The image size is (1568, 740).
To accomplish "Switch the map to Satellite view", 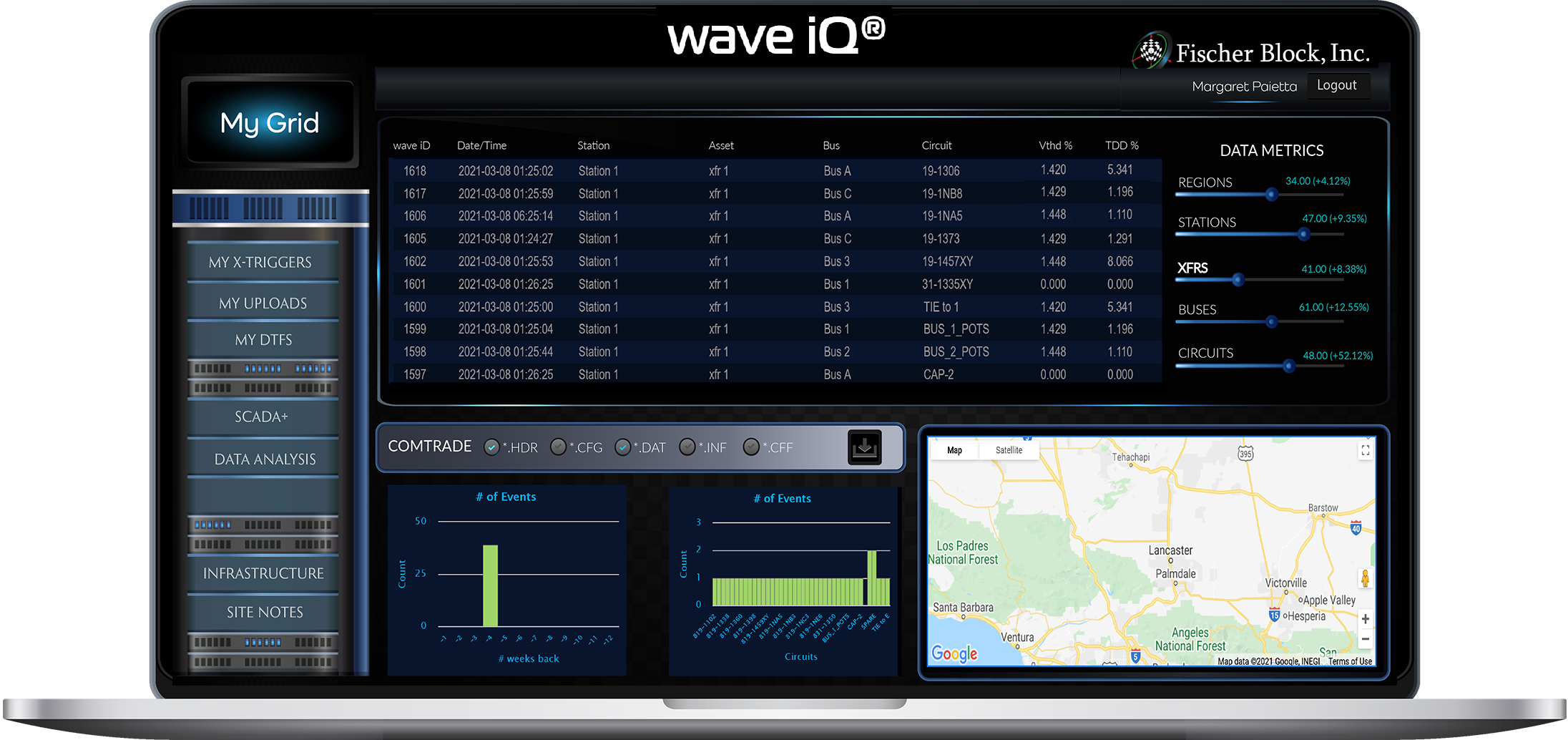I will pyautogui.click(x=1009, y=450).
